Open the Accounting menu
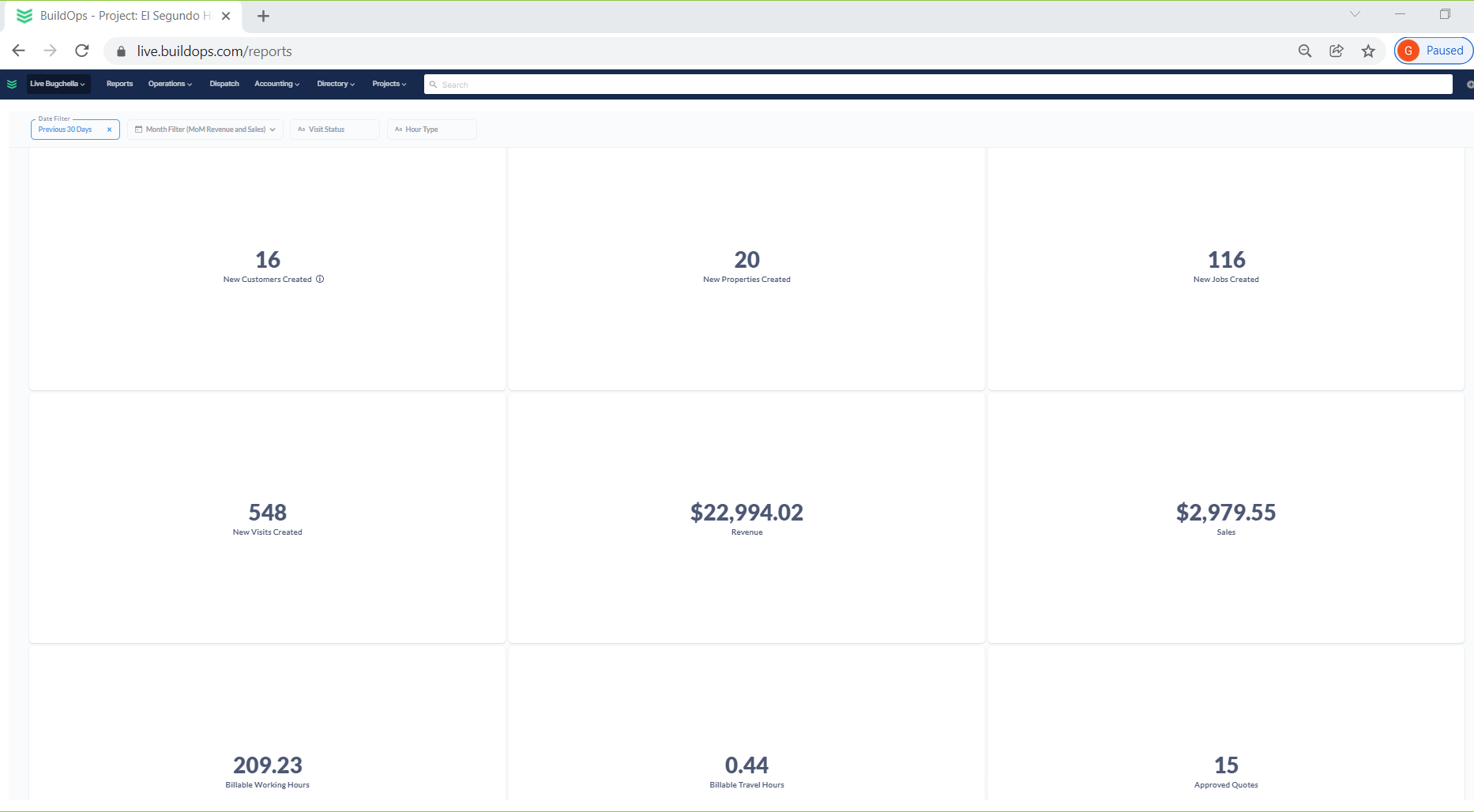This screenshot has height=812, width=1474. click(x=276, y=84)
